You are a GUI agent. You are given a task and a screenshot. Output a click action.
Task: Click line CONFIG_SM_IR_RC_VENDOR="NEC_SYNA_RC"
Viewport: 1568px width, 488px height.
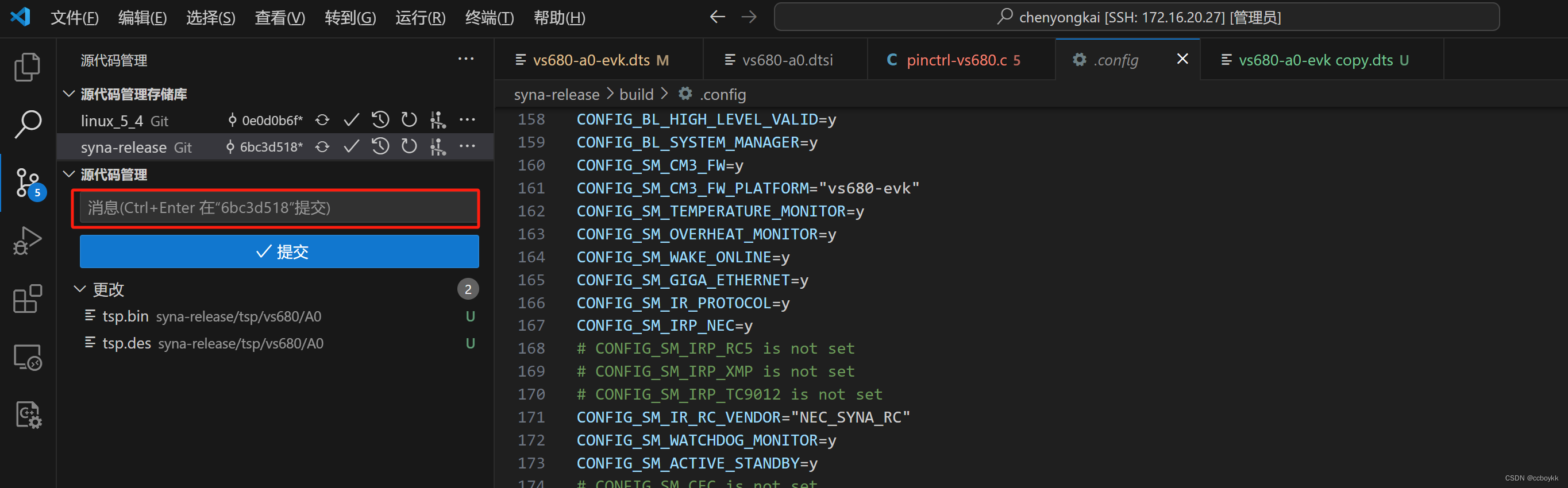coord(743,417)
